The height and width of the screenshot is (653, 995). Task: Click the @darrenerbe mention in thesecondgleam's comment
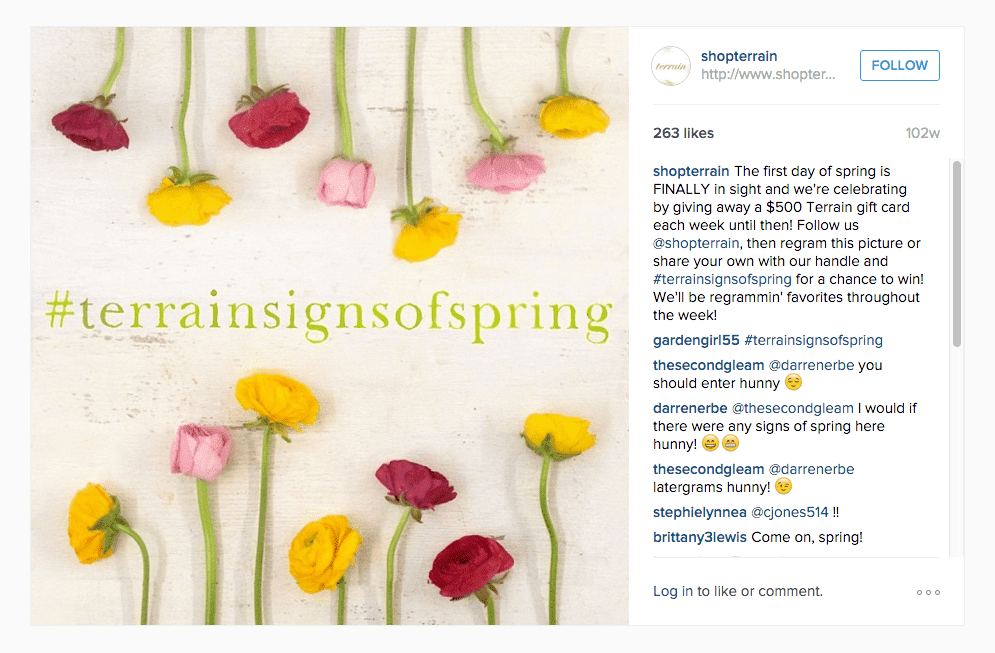pos(806,365)
